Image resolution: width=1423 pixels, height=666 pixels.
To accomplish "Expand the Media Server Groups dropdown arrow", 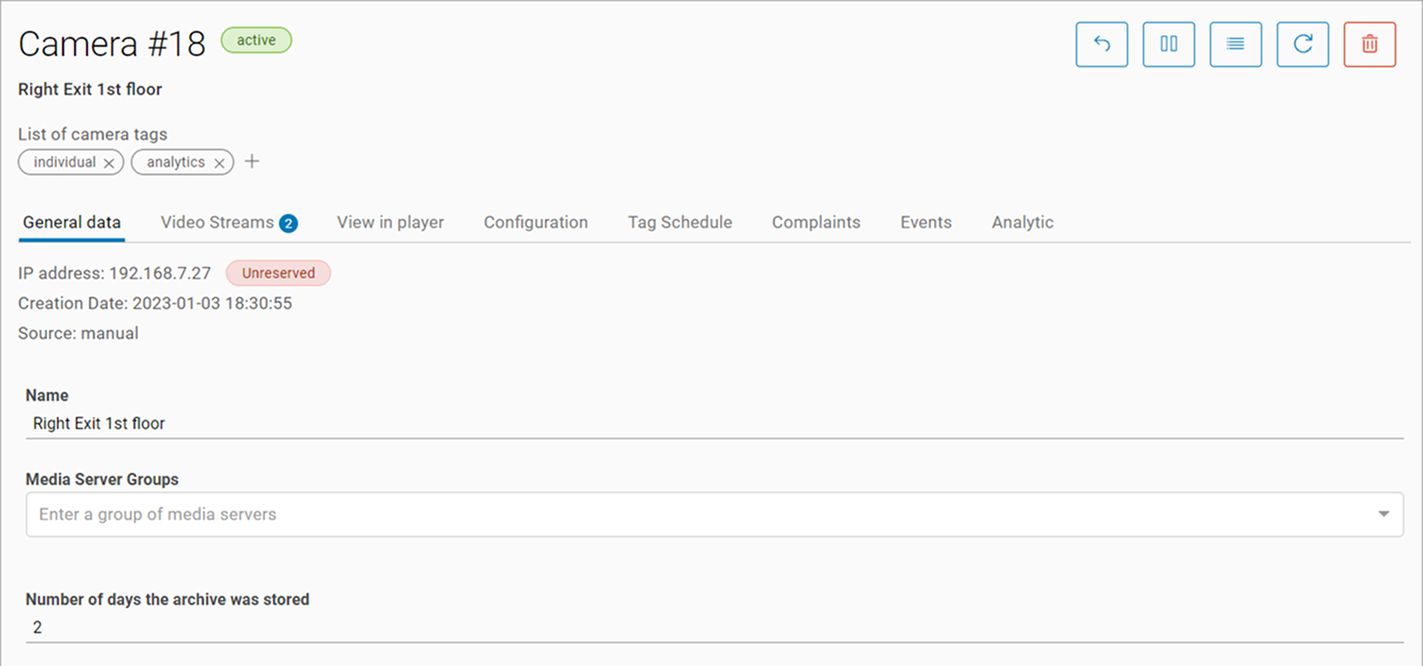I will (1383, 514).
